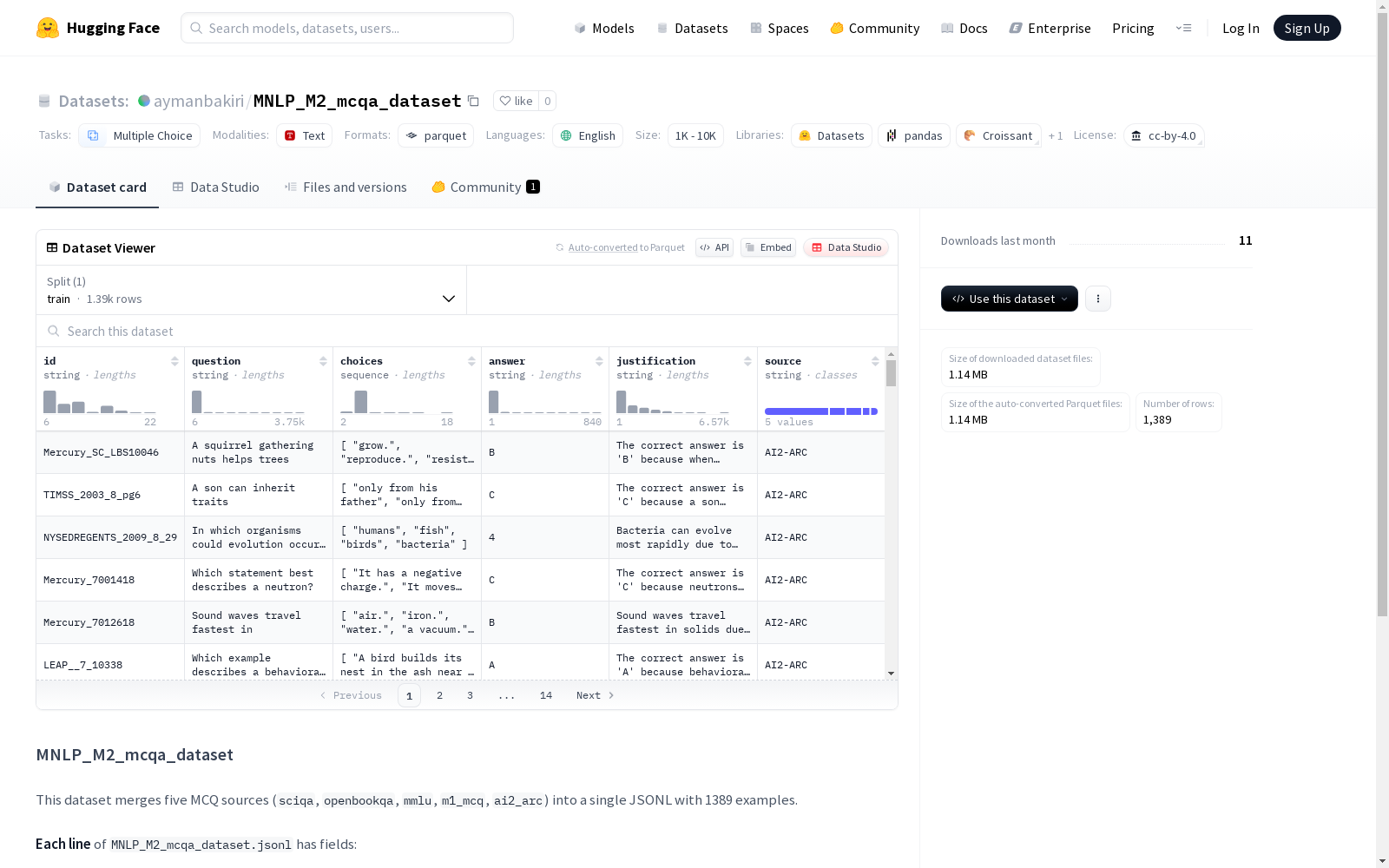The width and height of the screenshot is (1389, 868).
Task: Open the API button
Action: (714, 247)
